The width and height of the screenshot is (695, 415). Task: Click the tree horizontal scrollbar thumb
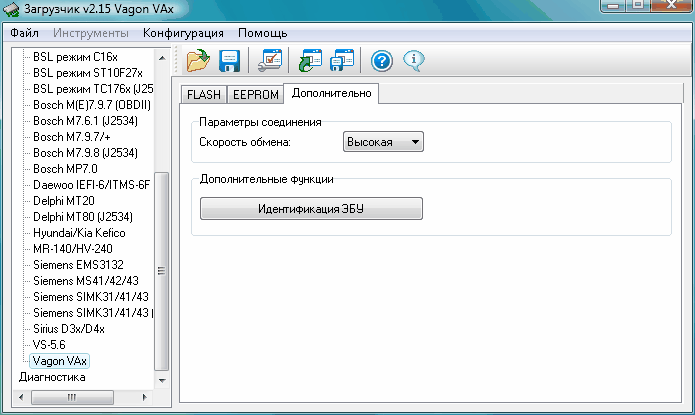click(72, 397)
